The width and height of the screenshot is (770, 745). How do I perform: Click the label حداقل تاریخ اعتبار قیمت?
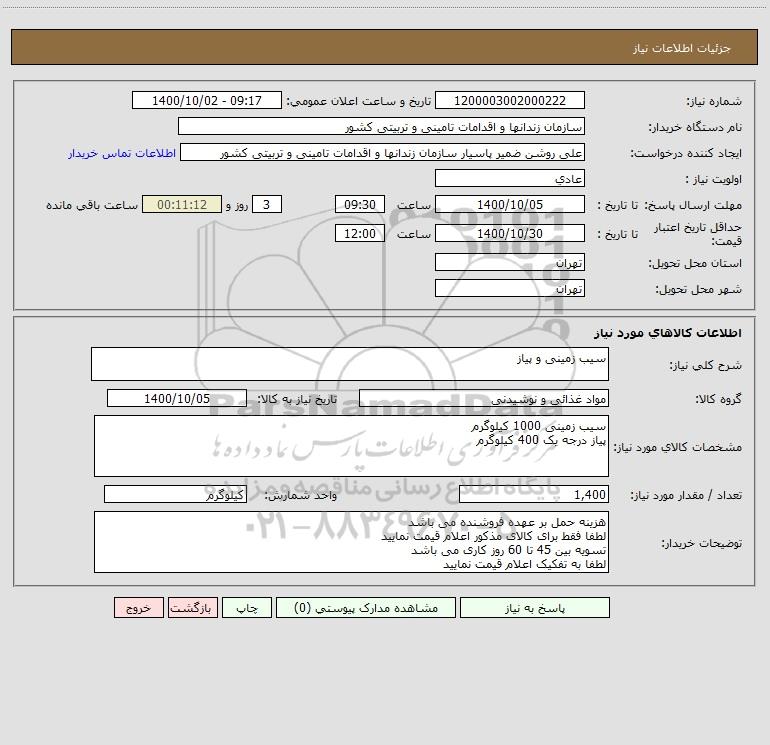coord(698,234)
